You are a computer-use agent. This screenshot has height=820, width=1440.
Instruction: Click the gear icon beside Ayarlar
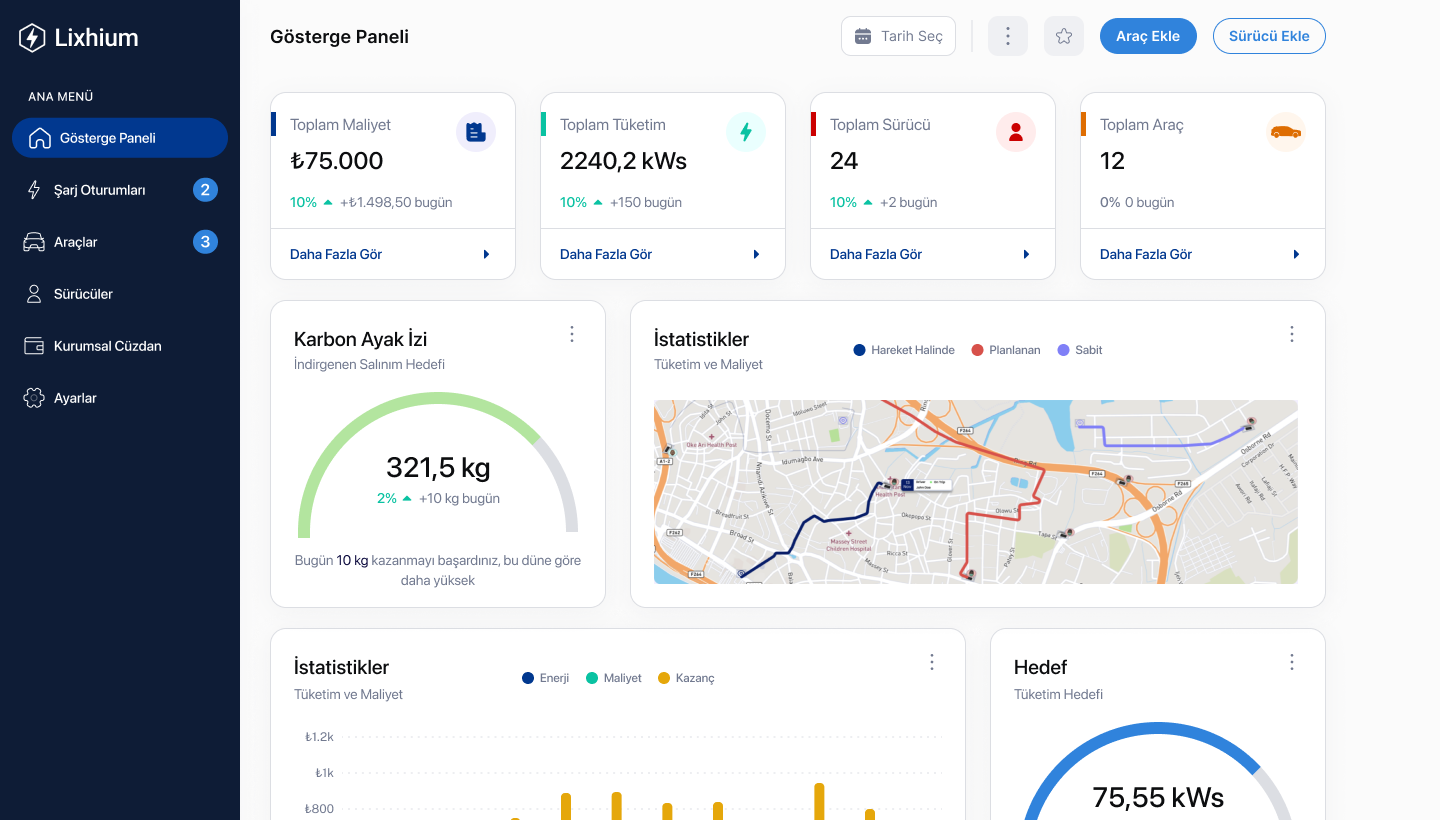[x=34, y=398]
